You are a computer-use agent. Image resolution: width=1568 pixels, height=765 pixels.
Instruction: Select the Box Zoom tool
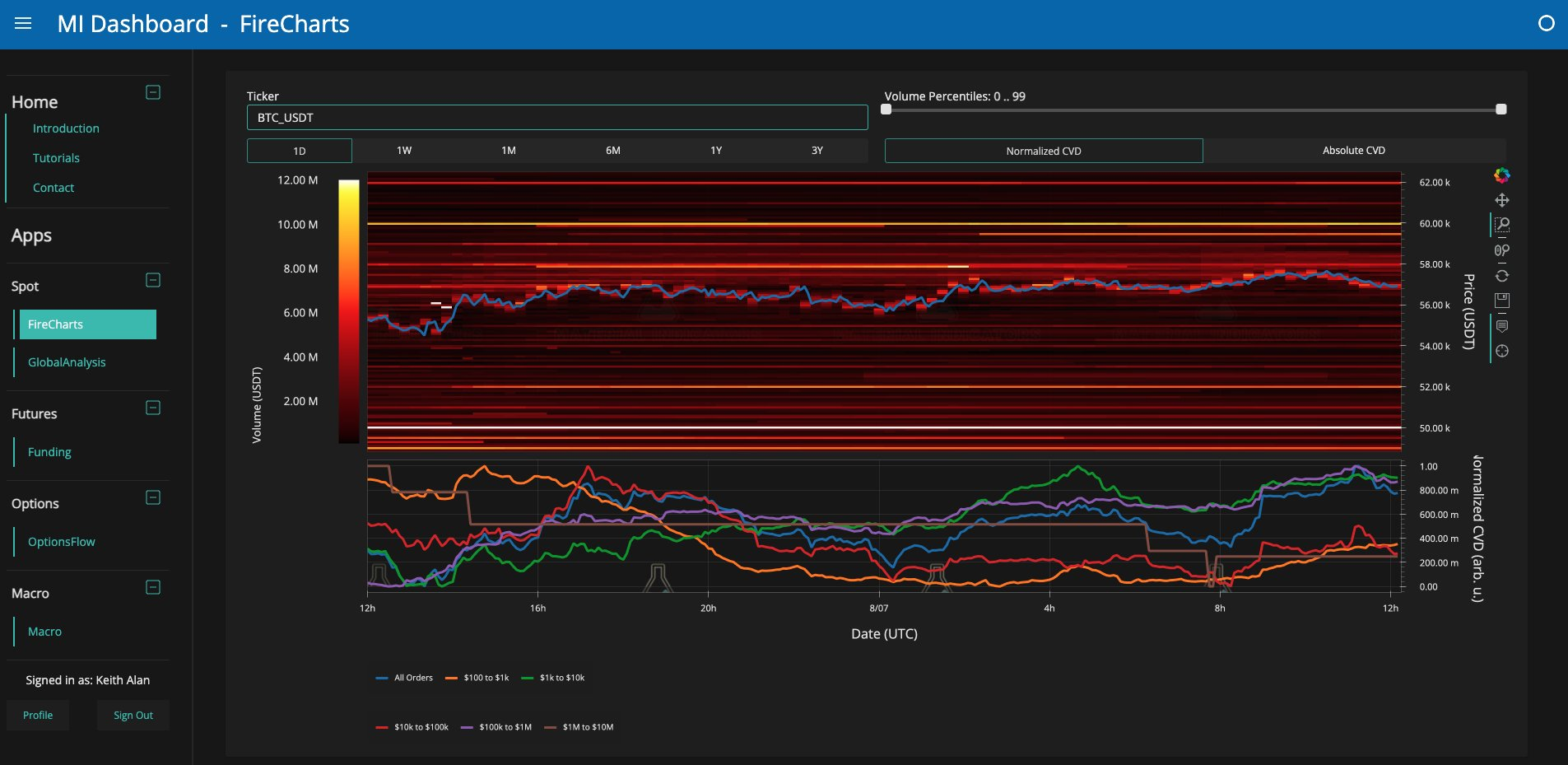(x=1502, y=225)
